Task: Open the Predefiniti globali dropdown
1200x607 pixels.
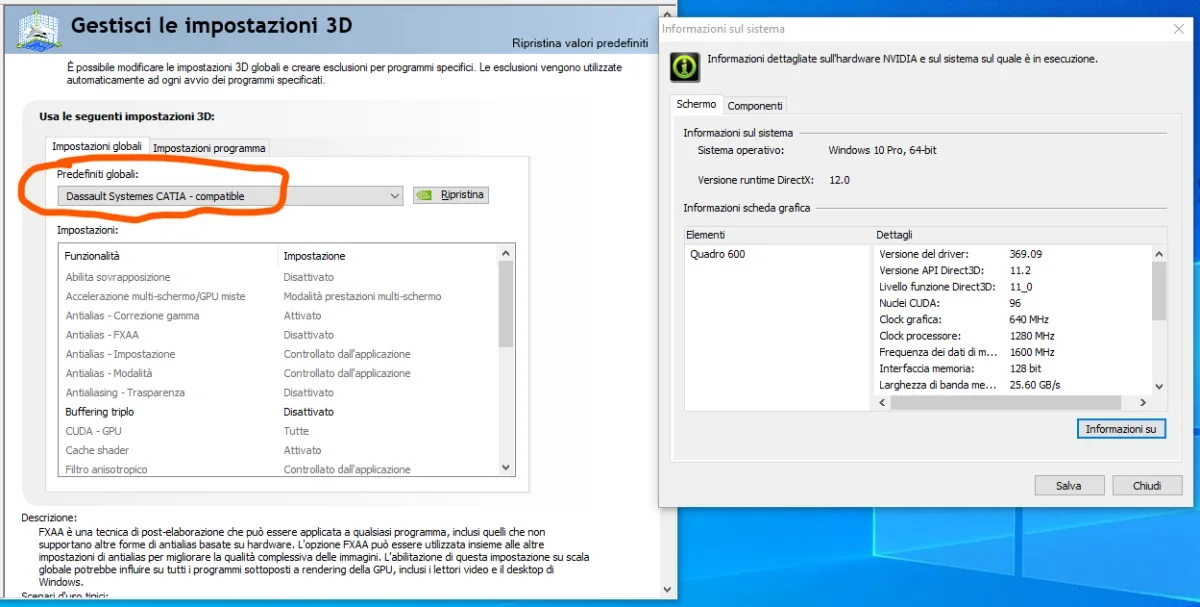Action: [230, 196]
